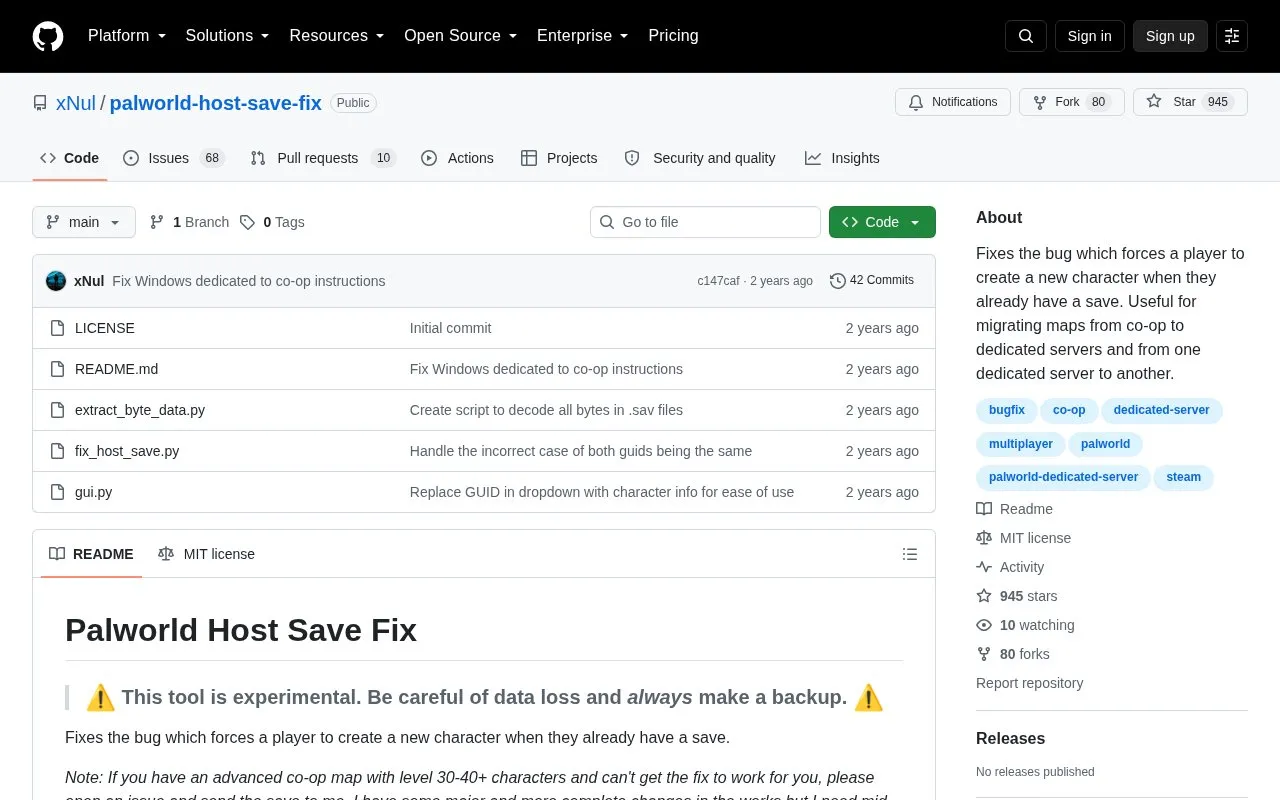Click the xNul owner link in breadcrumb
This screenshot has width=1280, height=800.
tap(76, 102)
